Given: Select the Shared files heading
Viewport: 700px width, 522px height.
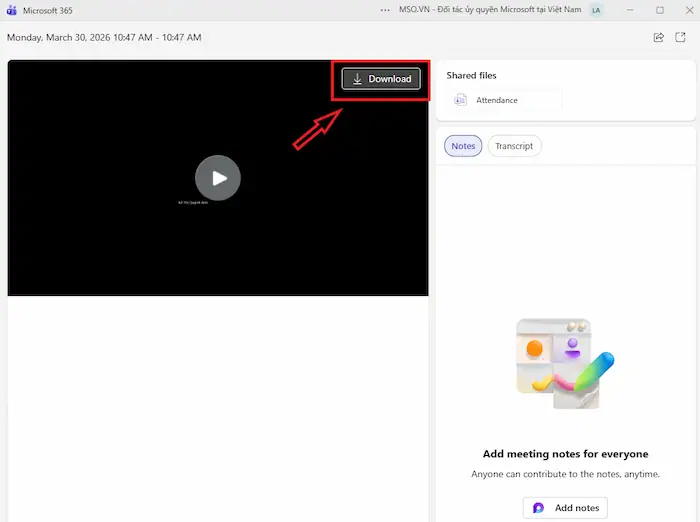Looking at the screenshot, I should point(471,75).
